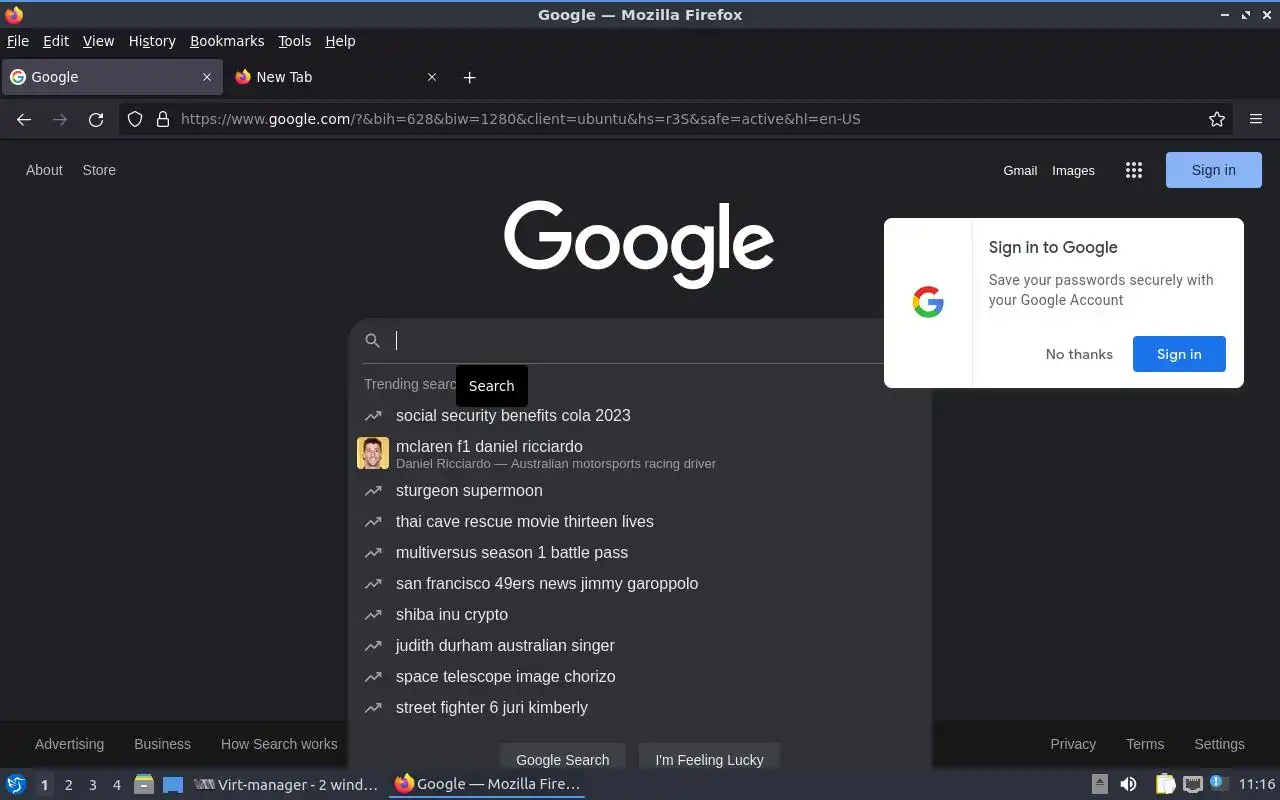Open the Advertising footer link
This screenshot has height=800, width=1280.
(69, 744)
